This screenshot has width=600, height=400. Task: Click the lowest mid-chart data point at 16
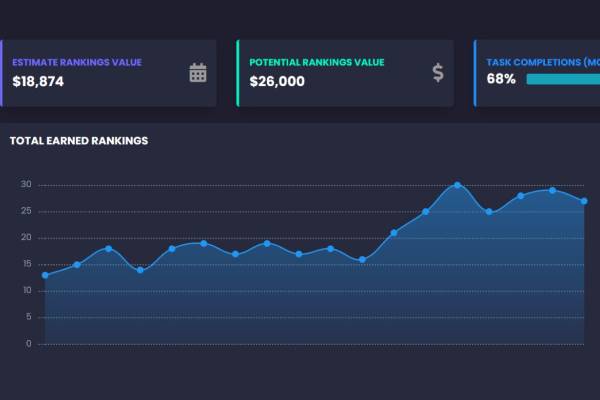point(362,260)
